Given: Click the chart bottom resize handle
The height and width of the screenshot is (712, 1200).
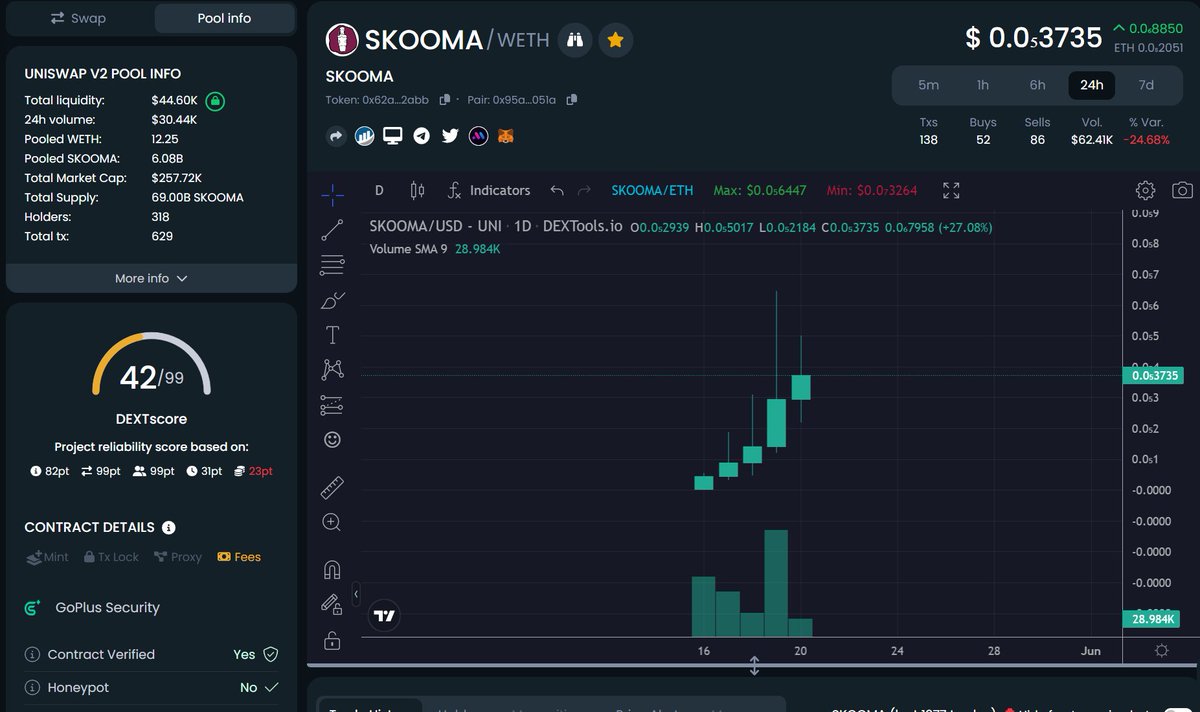Looking at the screenshot, I should point(754,666).
